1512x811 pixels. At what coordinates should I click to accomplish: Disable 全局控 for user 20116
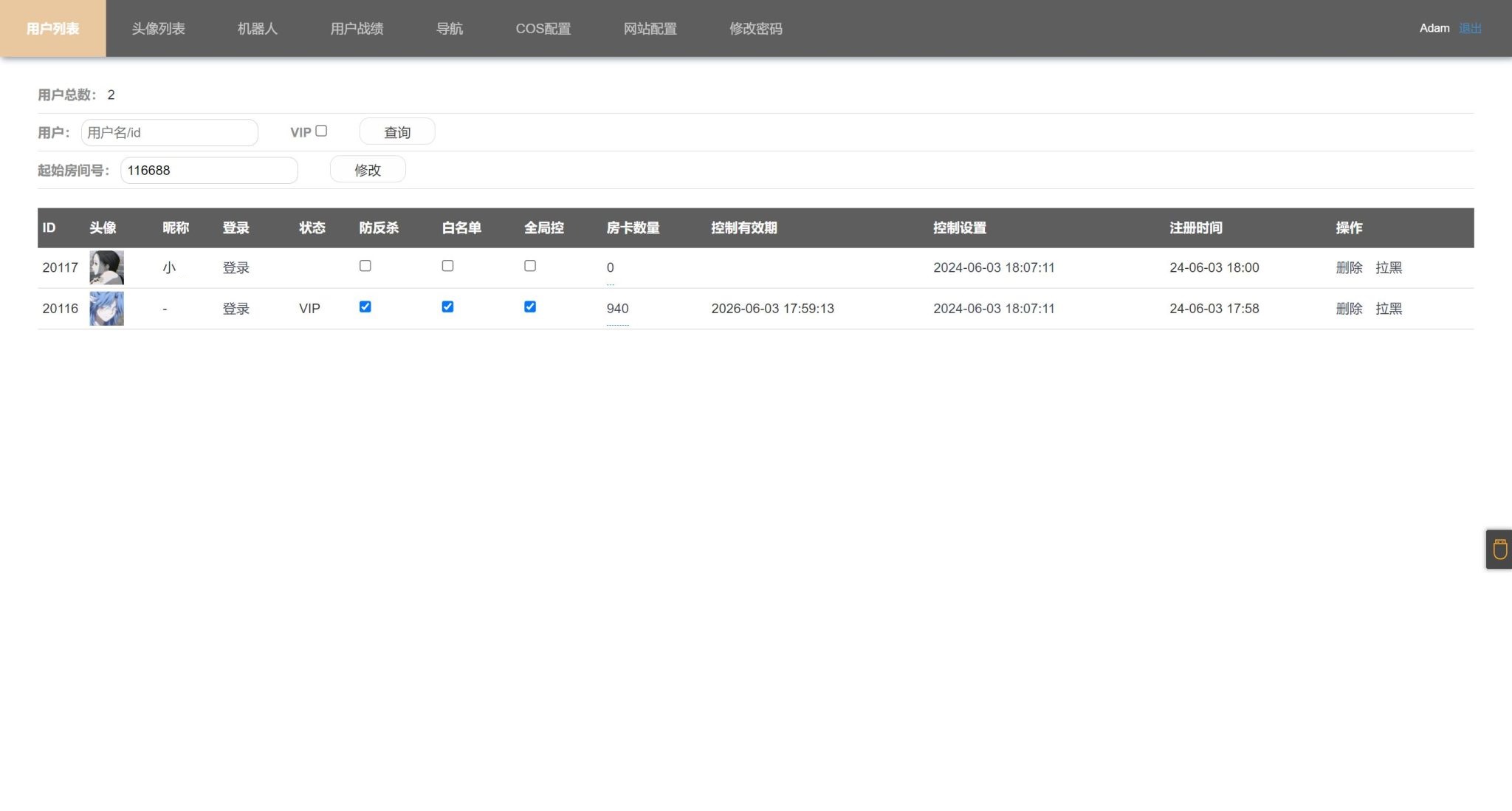530,307
